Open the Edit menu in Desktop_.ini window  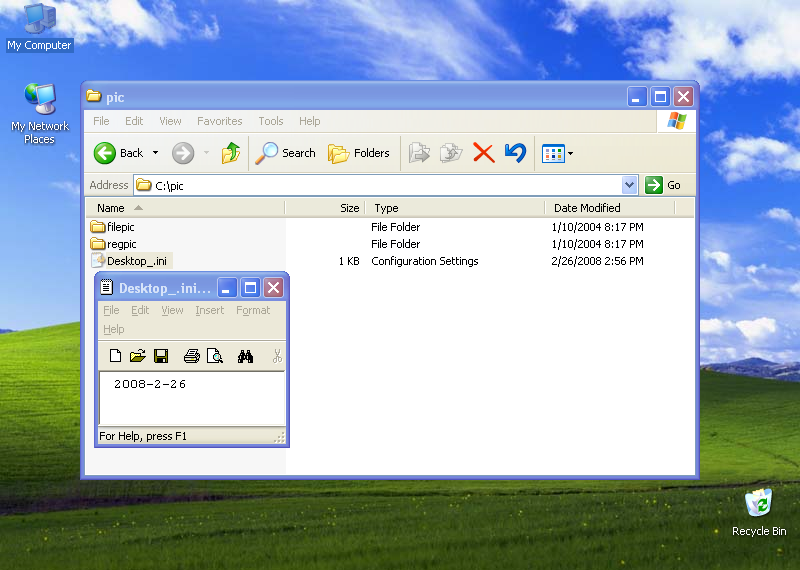click(x=140, y=310)
